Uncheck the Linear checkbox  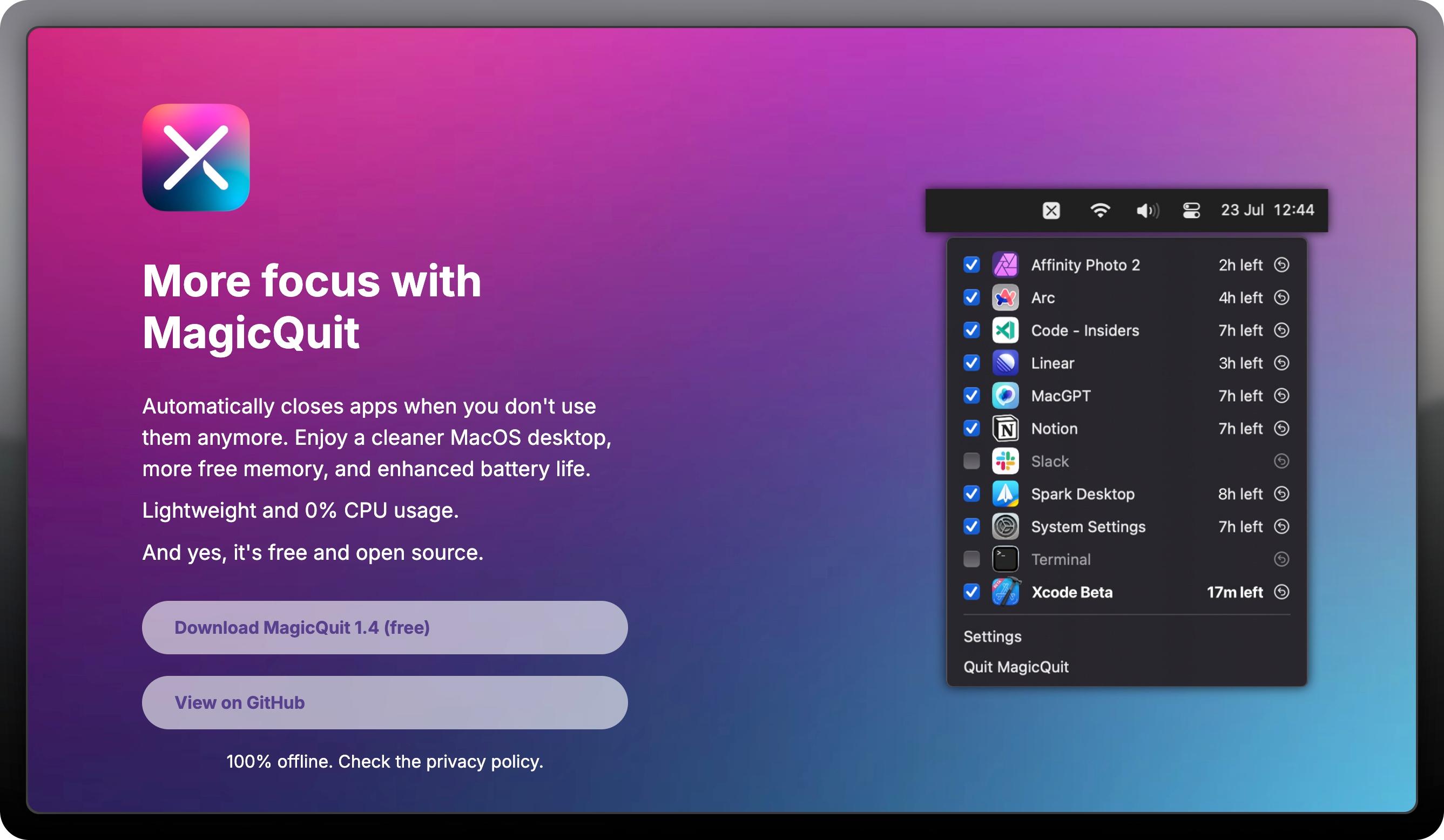[971, 363]
